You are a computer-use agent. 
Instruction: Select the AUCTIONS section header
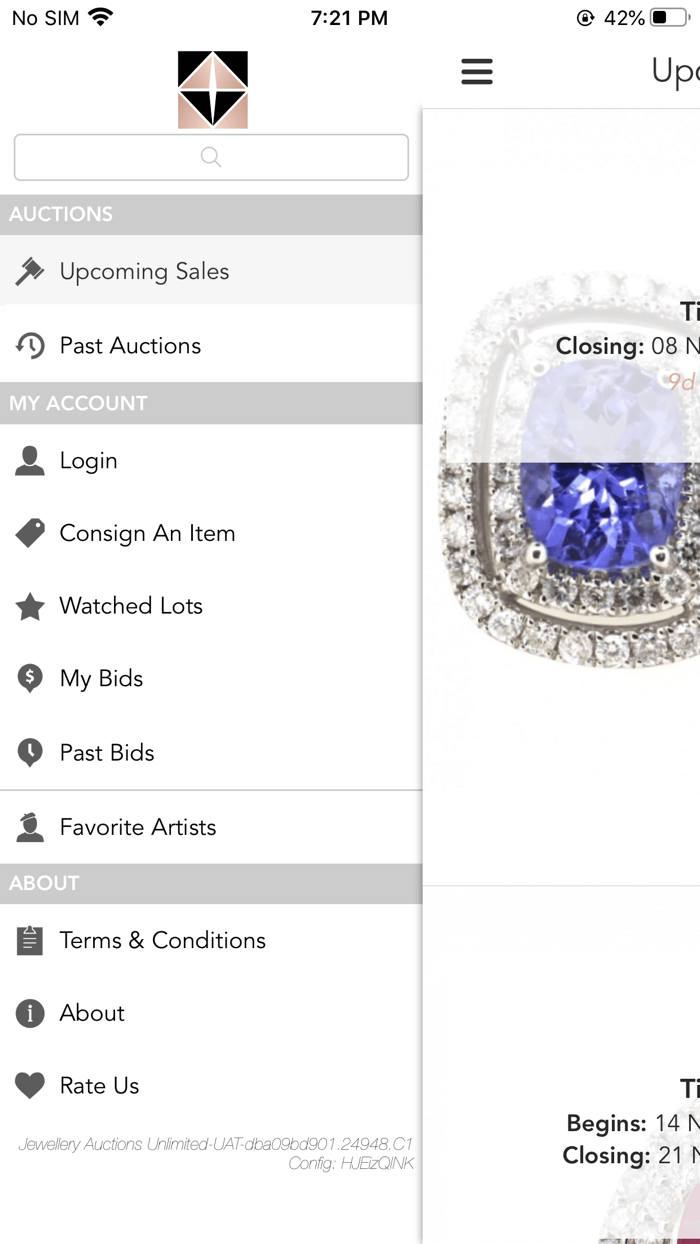(x=60, y=214)
